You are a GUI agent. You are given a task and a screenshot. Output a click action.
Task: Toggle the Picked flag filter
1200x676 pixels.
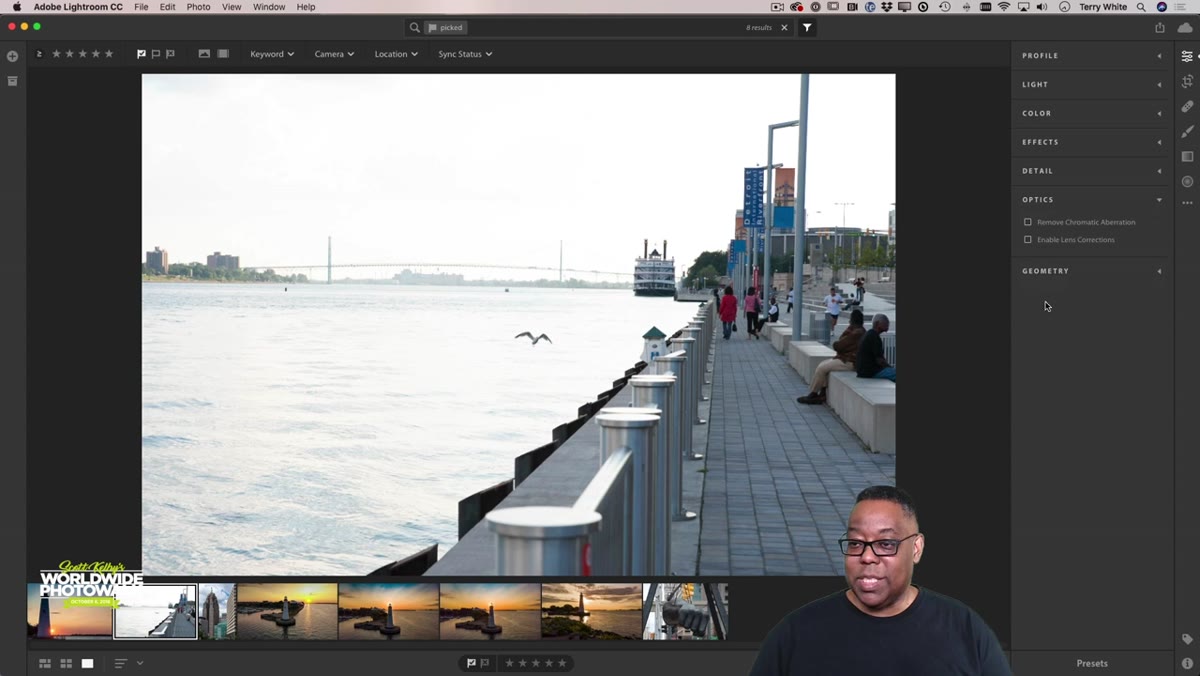[x=141, y=54]
